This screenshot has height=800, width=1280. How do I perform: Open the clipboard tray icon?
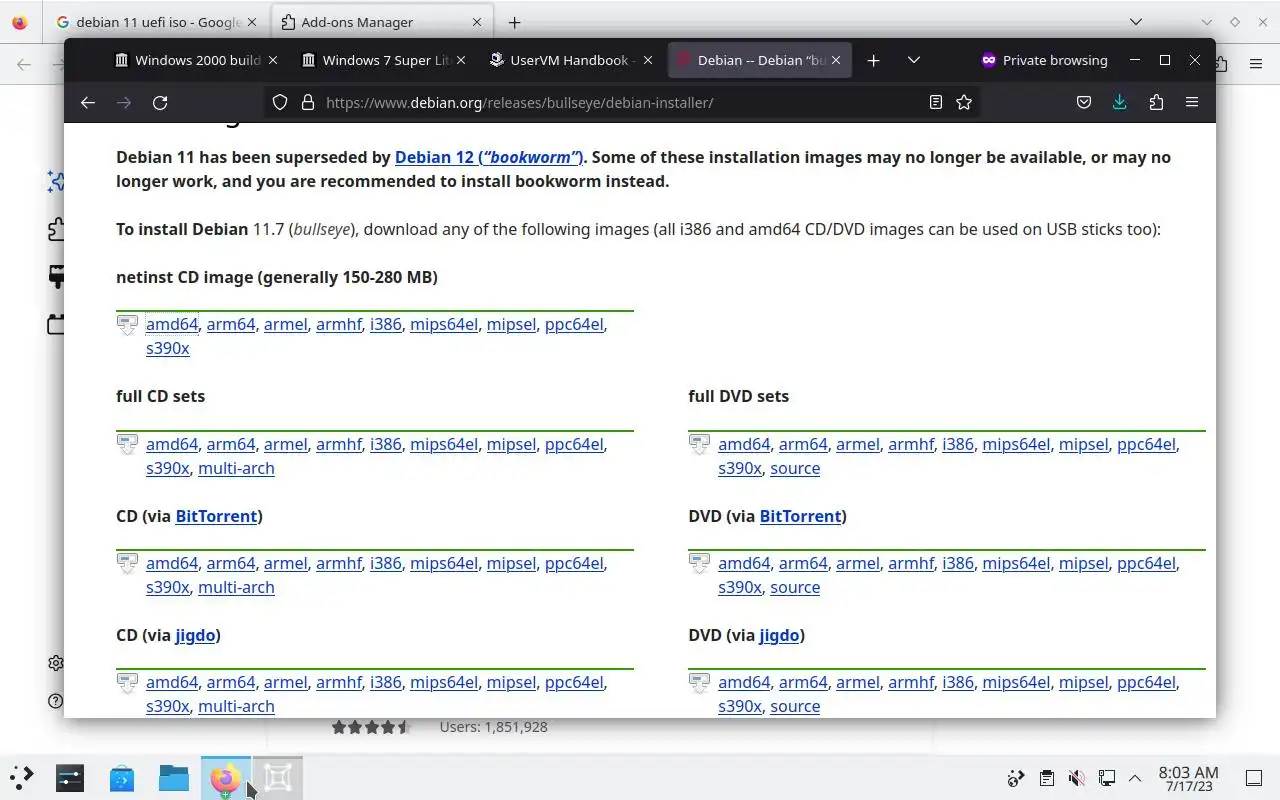(1046, 778)
